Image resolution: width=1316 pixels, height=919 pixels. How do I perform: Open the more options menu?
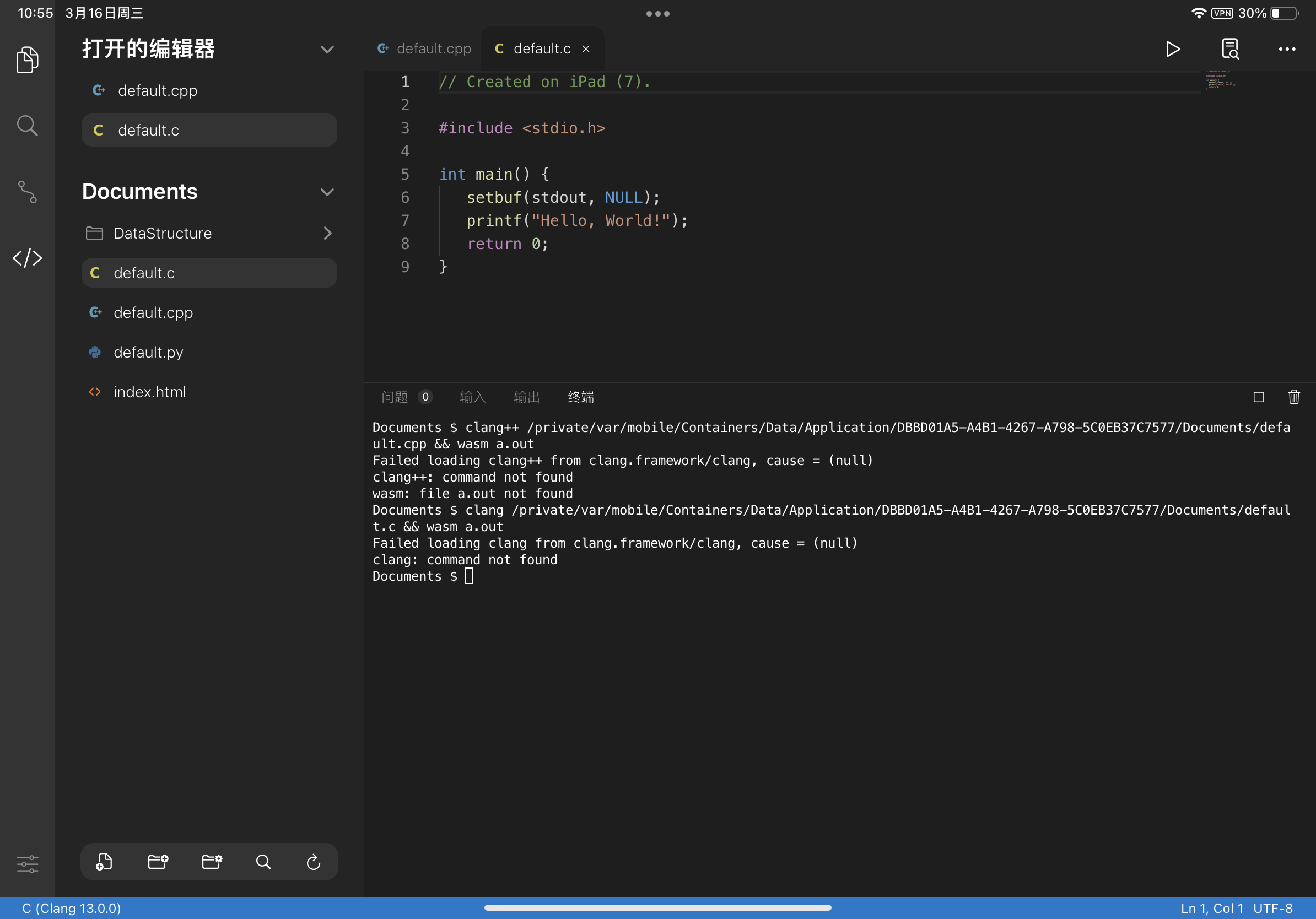pos(1286,49)
